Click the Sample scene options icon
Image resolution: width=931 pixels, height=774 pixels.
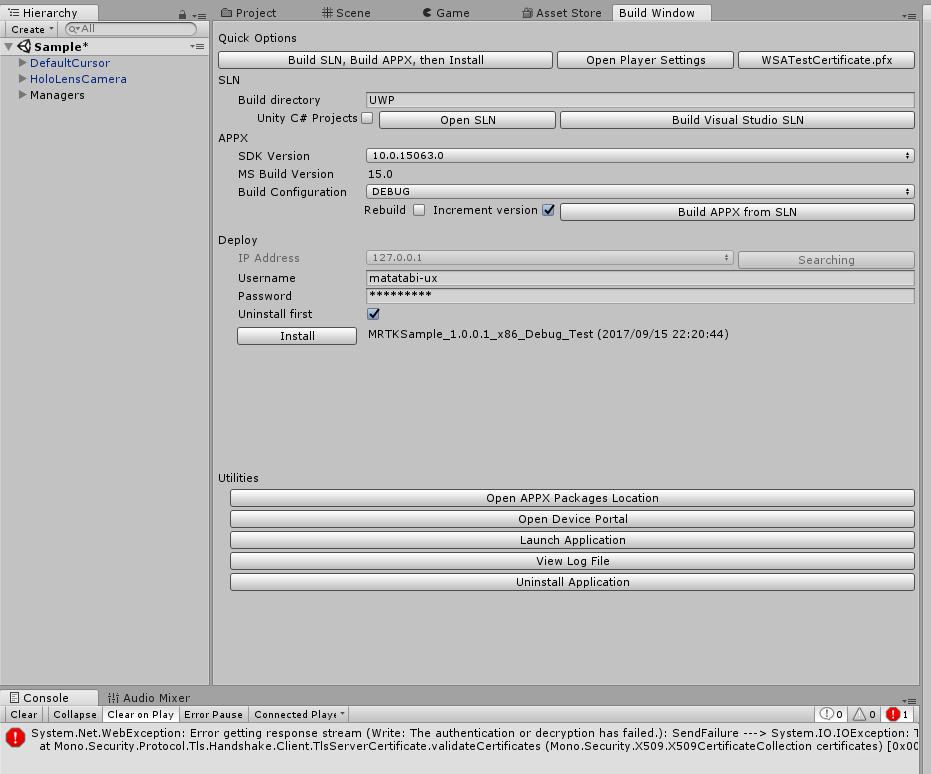point(197,46)
